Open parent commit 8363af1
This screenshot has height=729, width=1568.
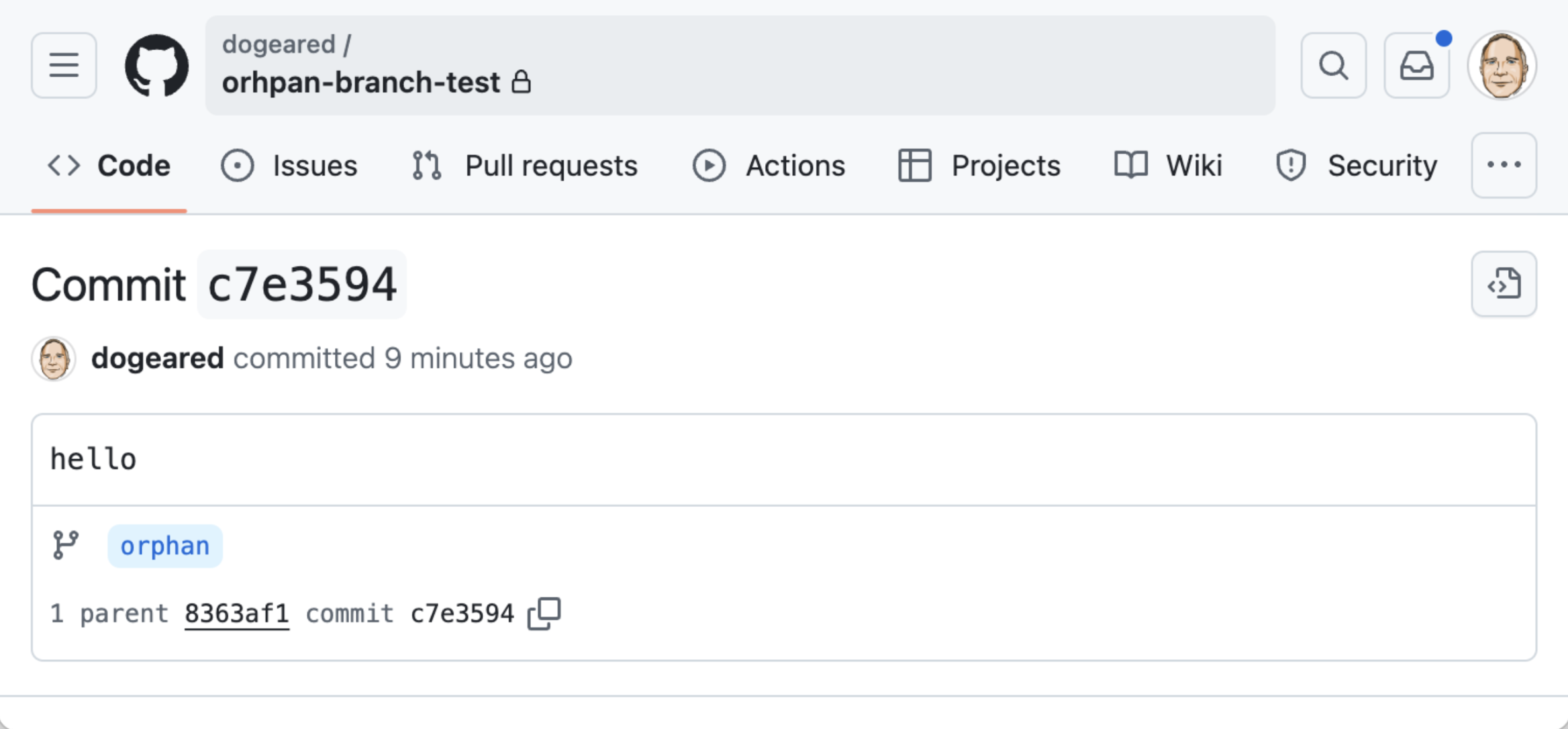point(237,614)
